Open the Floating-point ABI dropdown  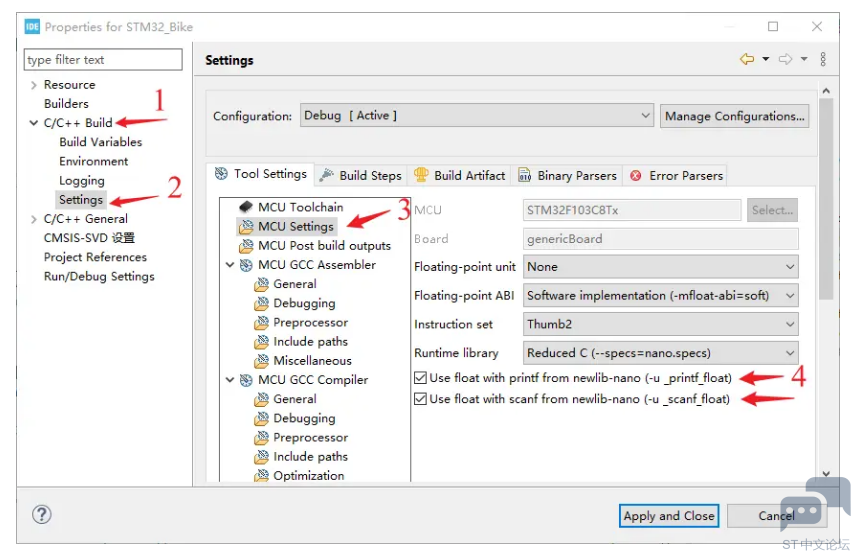coord(660,295)
